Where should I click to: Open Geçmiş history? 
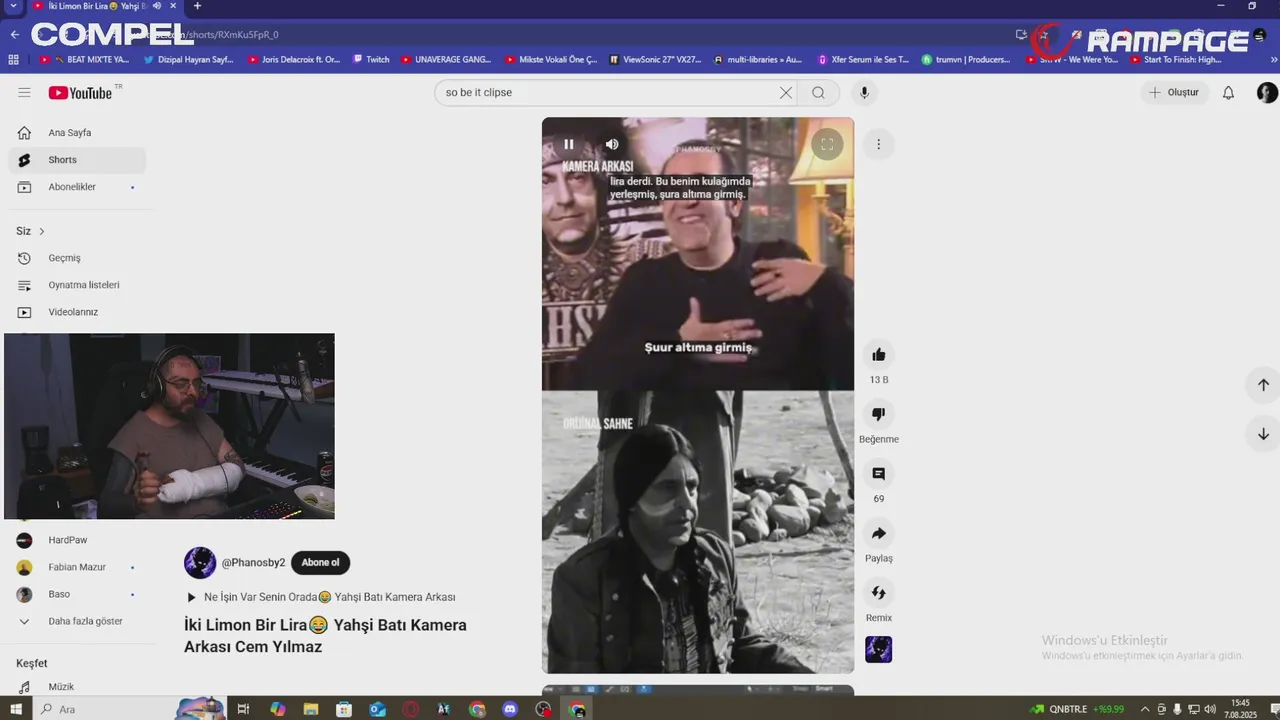click(x=77, y=258)
